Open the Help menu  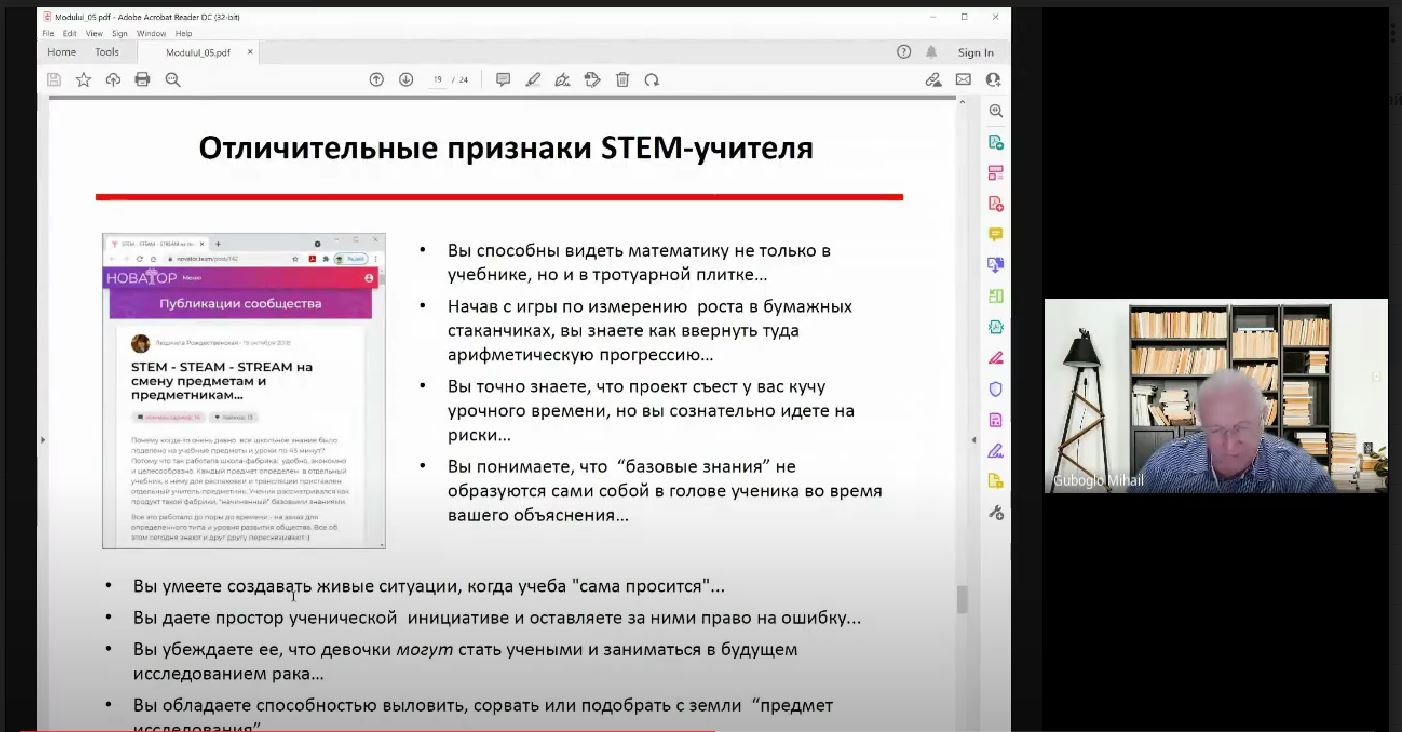click(184, 33)
